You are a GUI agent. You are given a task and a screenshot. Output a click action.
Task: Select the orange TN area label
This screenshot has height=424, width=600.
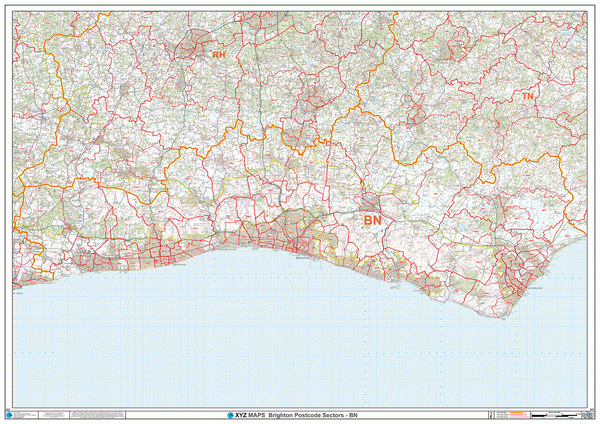pos(527,97)
